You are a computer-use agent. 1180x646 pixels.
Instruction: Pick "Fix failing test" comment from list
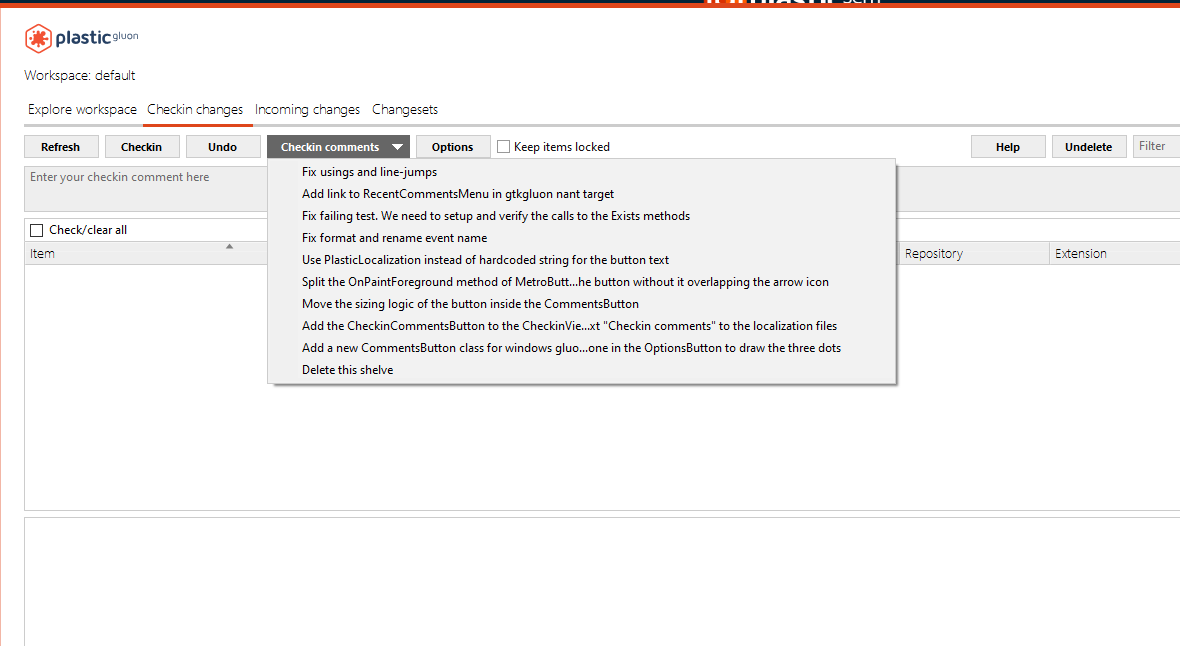pyautogui.click(x=495, y=215)
